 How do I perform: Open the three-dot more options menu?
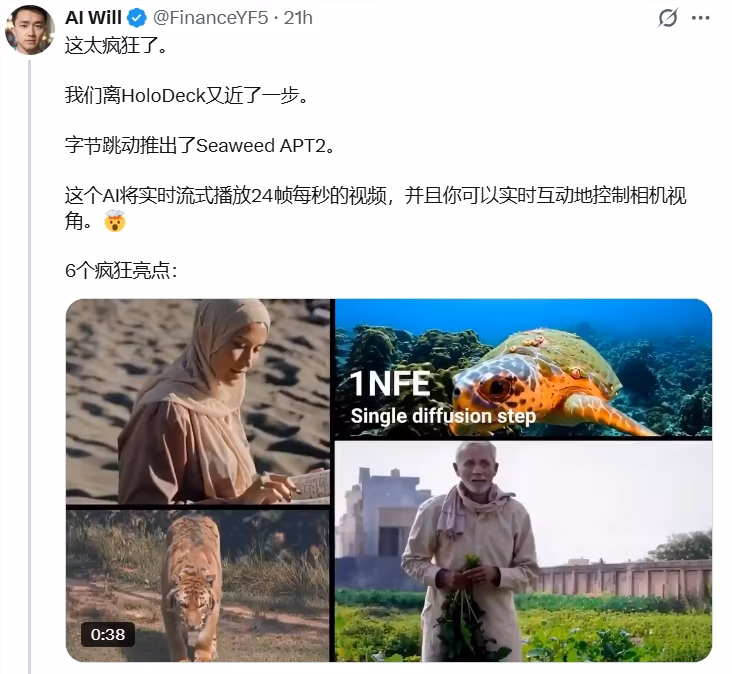tap(700, 18)
